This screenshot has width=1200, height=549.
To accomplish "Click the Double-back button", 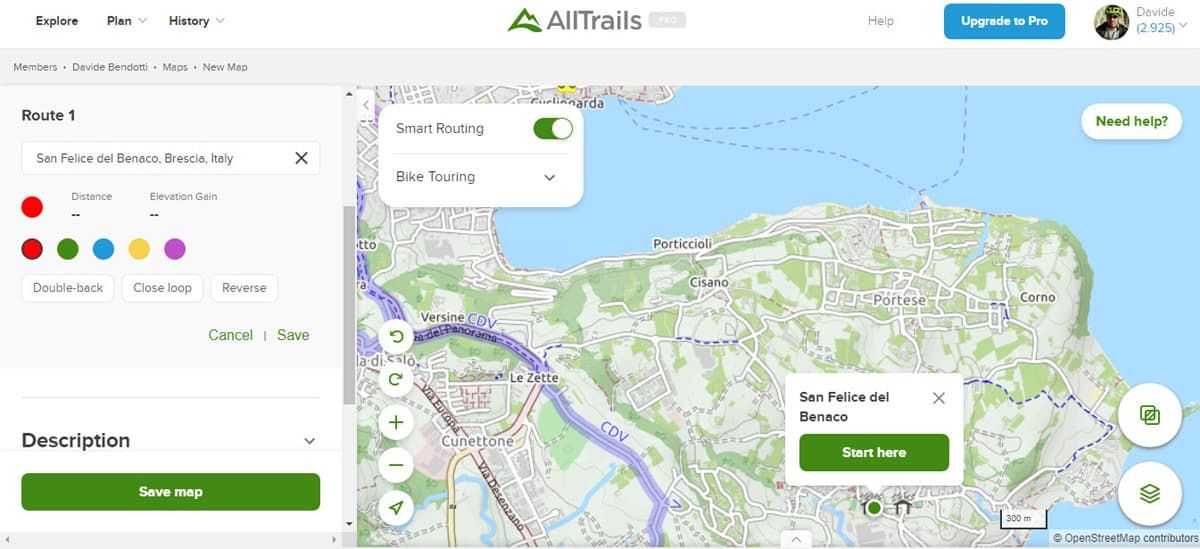I will click(68, 288).
